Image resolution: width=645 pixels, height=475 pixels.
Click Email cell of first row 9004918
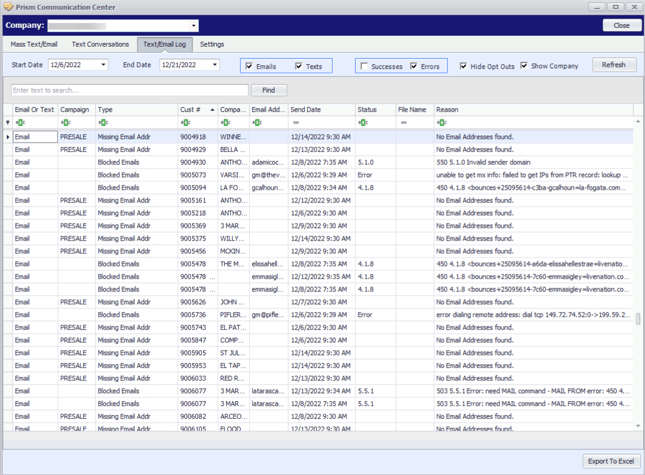tap(35, 137)
